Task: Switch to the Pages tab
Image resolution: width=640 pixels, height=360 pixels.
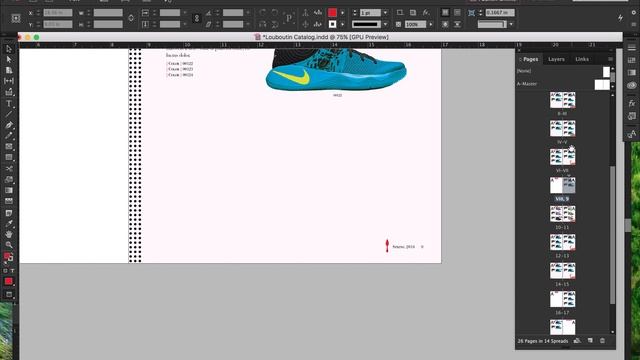Action: (530, 59)
